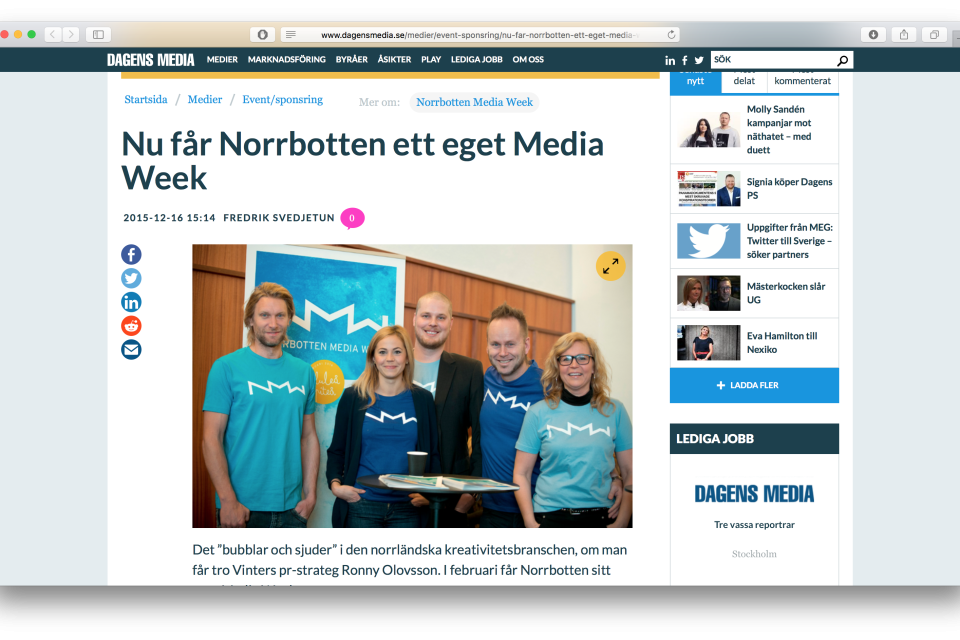Viewport: 960px width, 640px height.
Task: Open Twitter till Sverige article
Action: (x=790, y=241)
